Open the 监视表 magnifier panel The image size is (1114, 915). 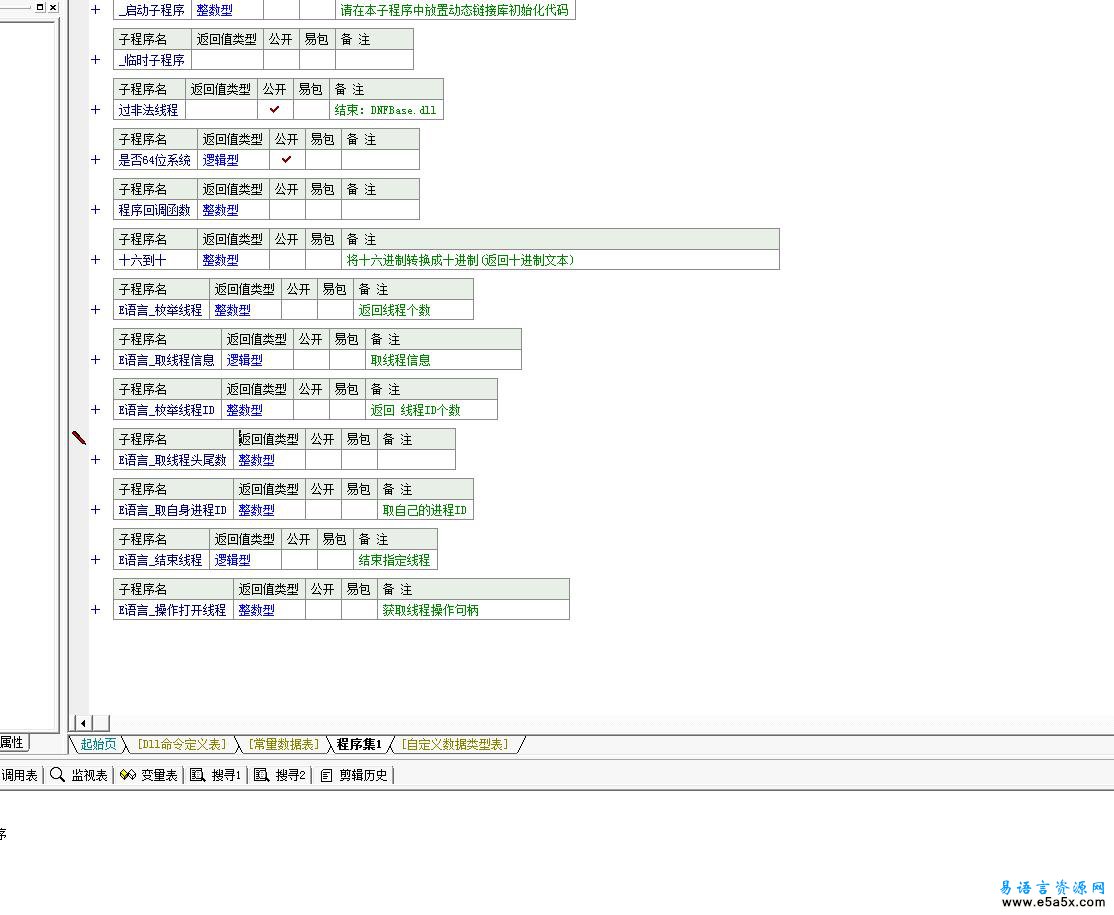coord(80,775)
